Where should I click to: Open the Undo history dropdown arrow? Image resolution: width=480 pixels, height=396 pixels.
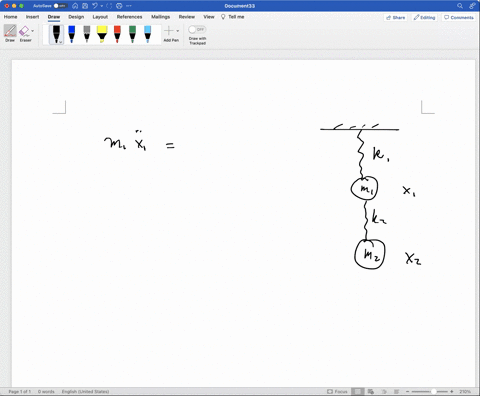coord(102,6)
